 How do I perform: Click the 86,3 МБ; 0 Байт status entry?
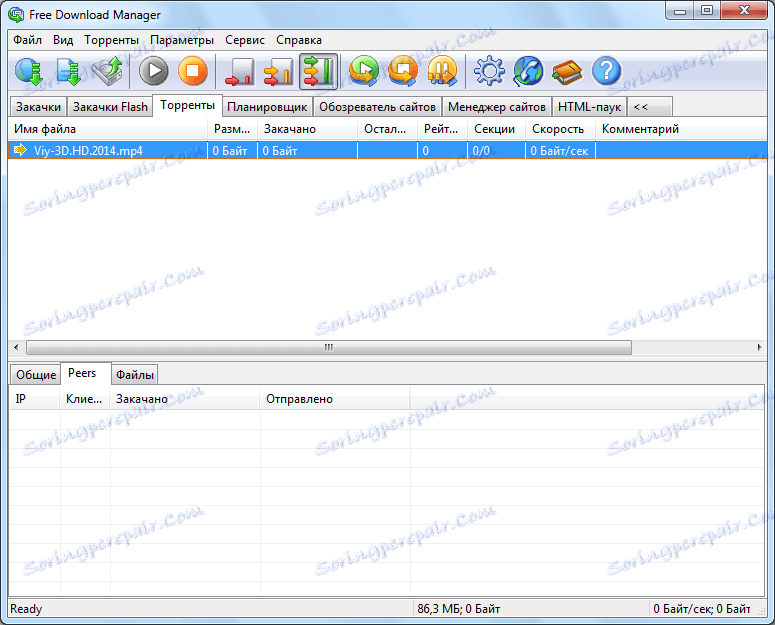(x=458, y=609)
